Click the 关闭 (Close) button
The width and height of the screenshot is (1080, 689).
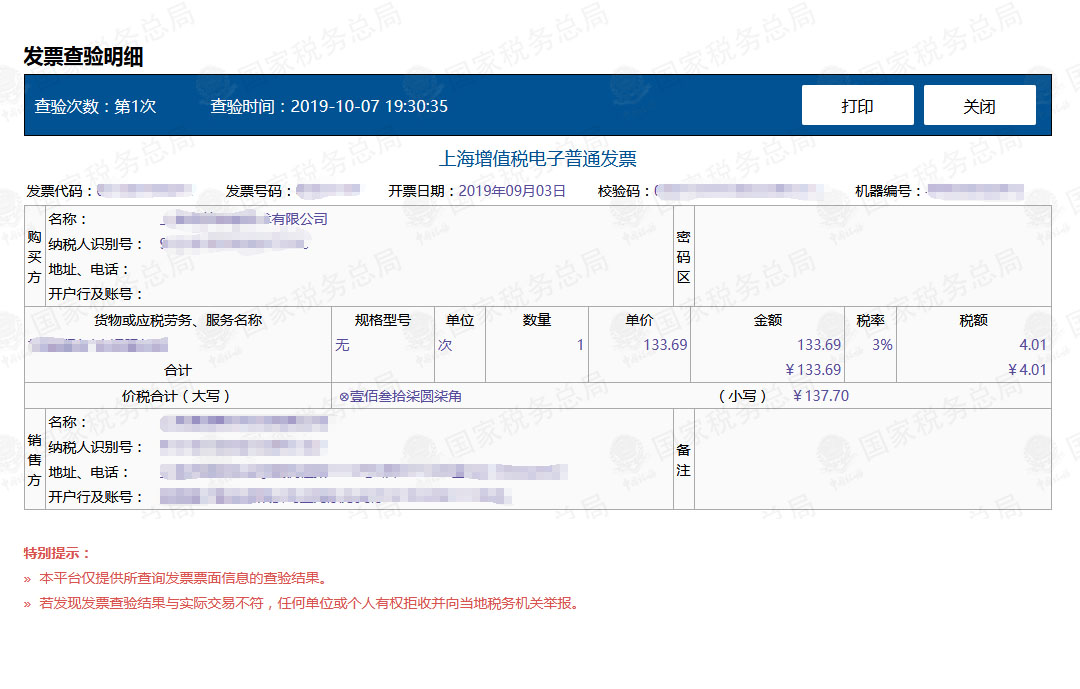[x=979, y=104]
